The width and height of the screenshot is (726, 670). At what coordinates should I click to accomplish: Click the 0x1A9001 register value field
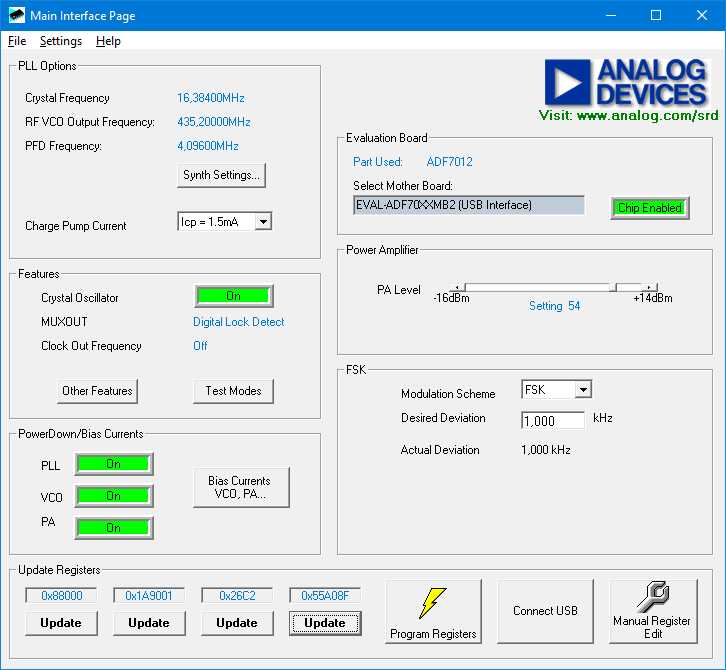[149, 595]
